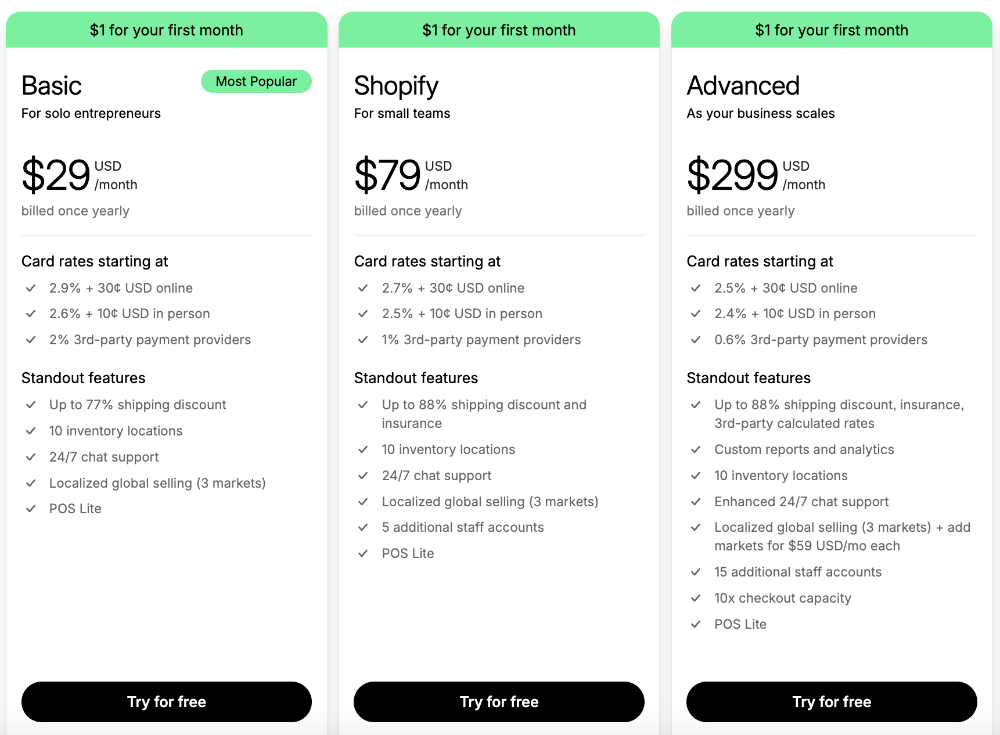This screenshot has height=735, width=1000.
Task: Click the green $1 first month banner above Basic
Action: pyautogui.click(x=166, y=30)
